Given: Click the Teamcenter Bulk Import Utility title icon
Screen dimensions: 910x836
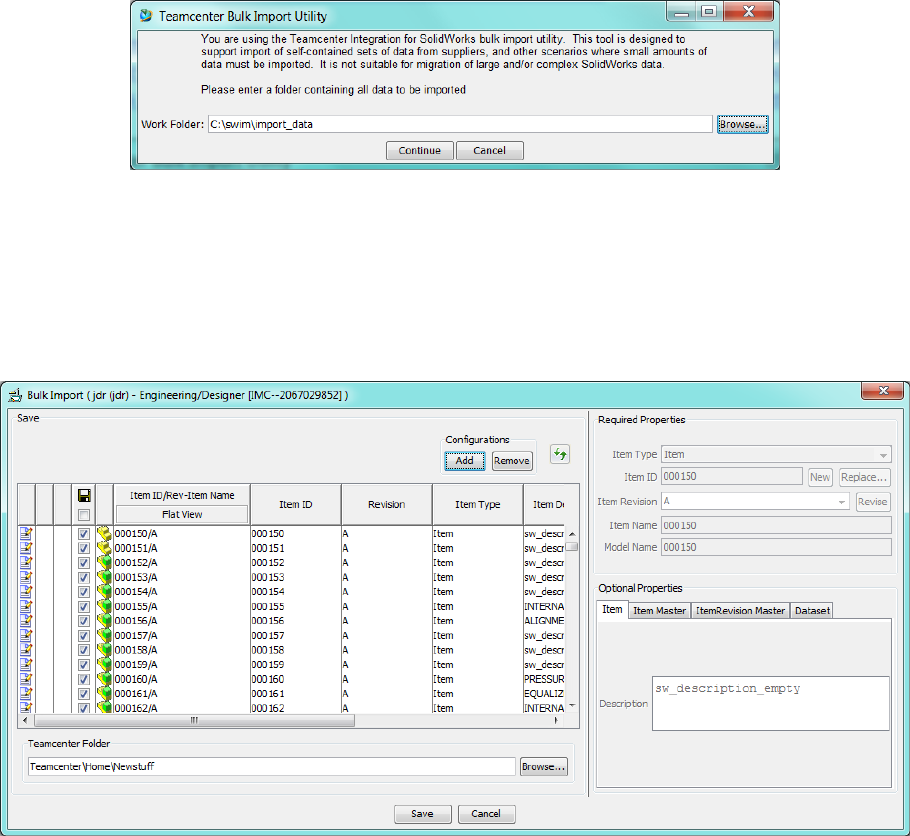Looking at the screenshot, I should 146,16.
